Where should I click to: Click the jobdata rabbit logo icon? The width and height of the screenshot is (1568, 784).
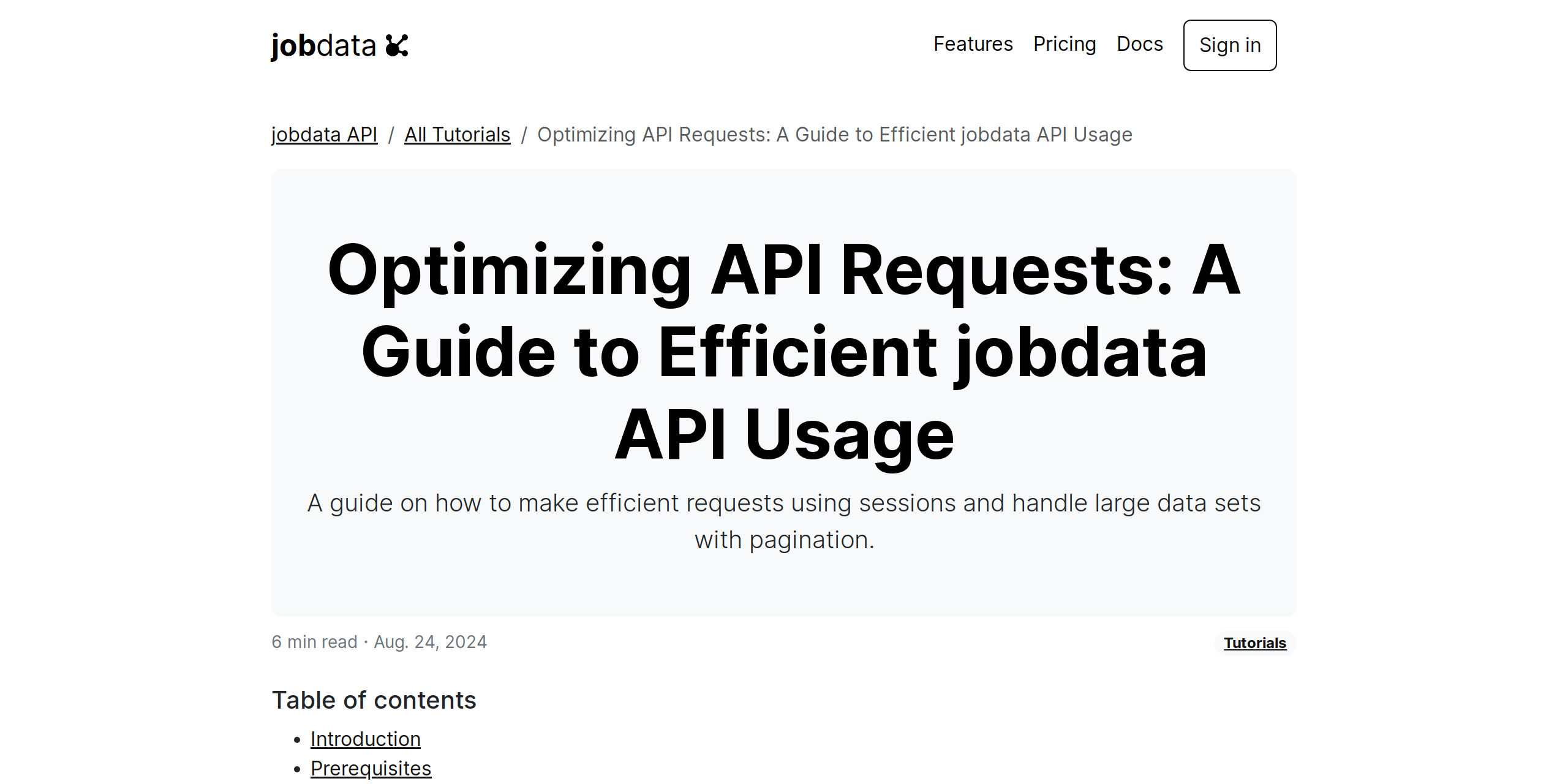[397, 45]
